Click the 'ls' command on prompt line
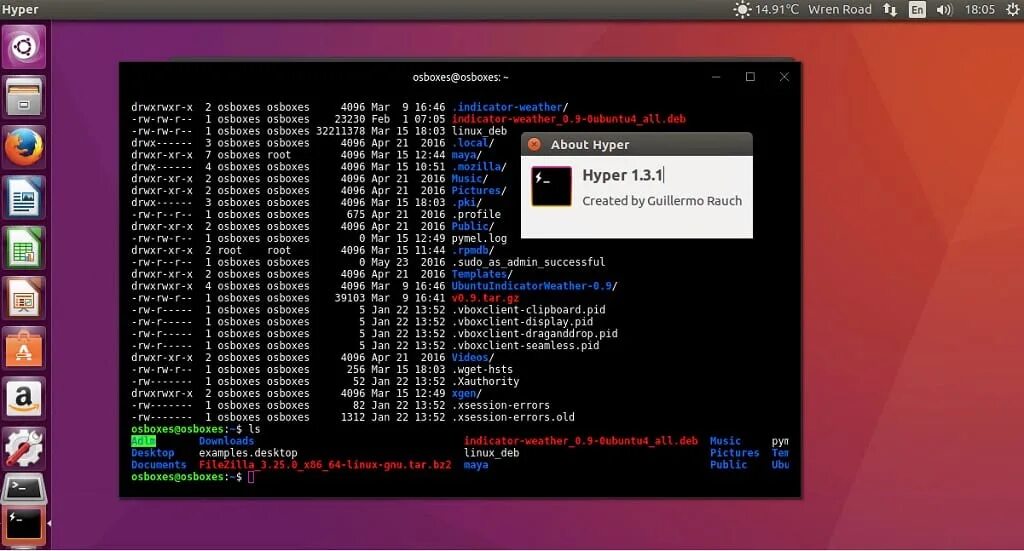The height and width of the screenshot is (551, 1024). (255, 429)
